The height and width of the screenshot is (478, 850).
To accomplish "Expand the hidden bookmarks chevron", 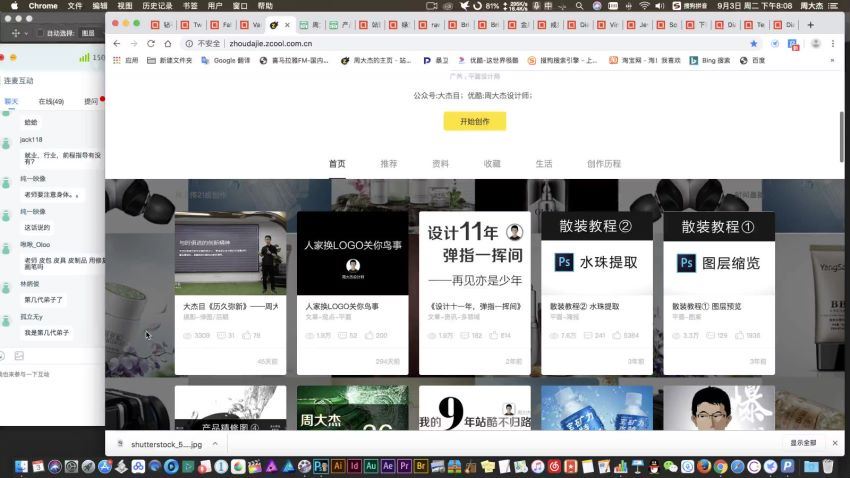I will pos(832,60).
